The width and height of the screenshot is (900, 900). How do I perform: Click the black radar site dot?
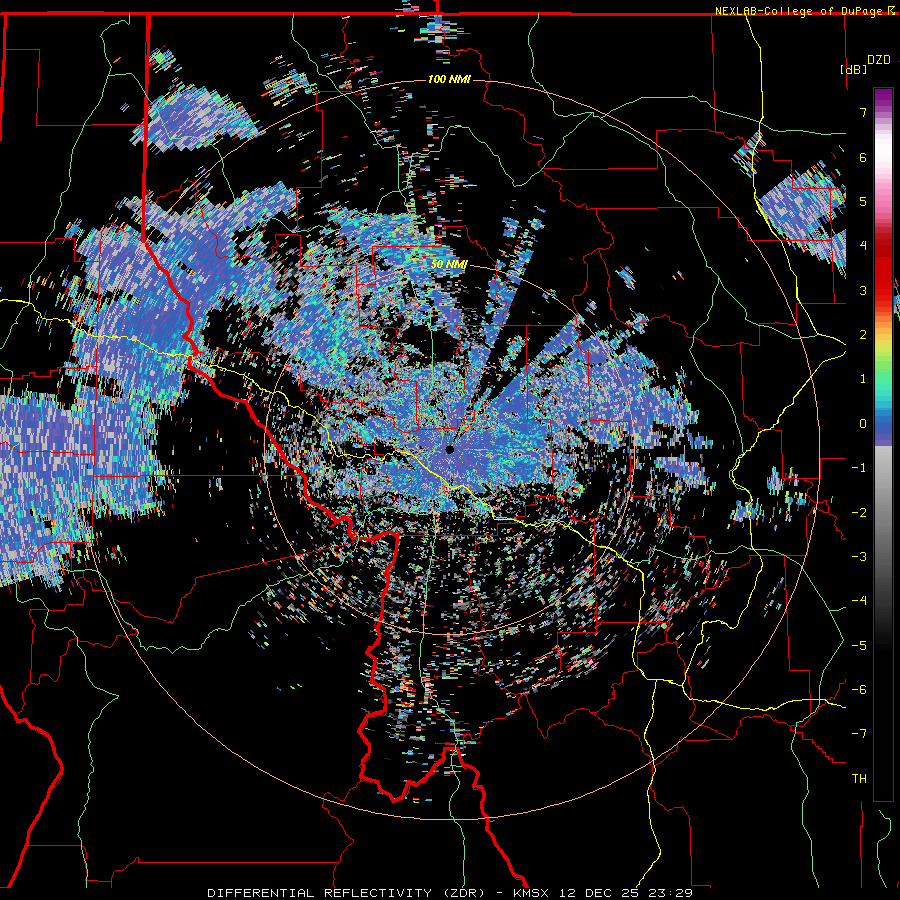pos(450,450)
